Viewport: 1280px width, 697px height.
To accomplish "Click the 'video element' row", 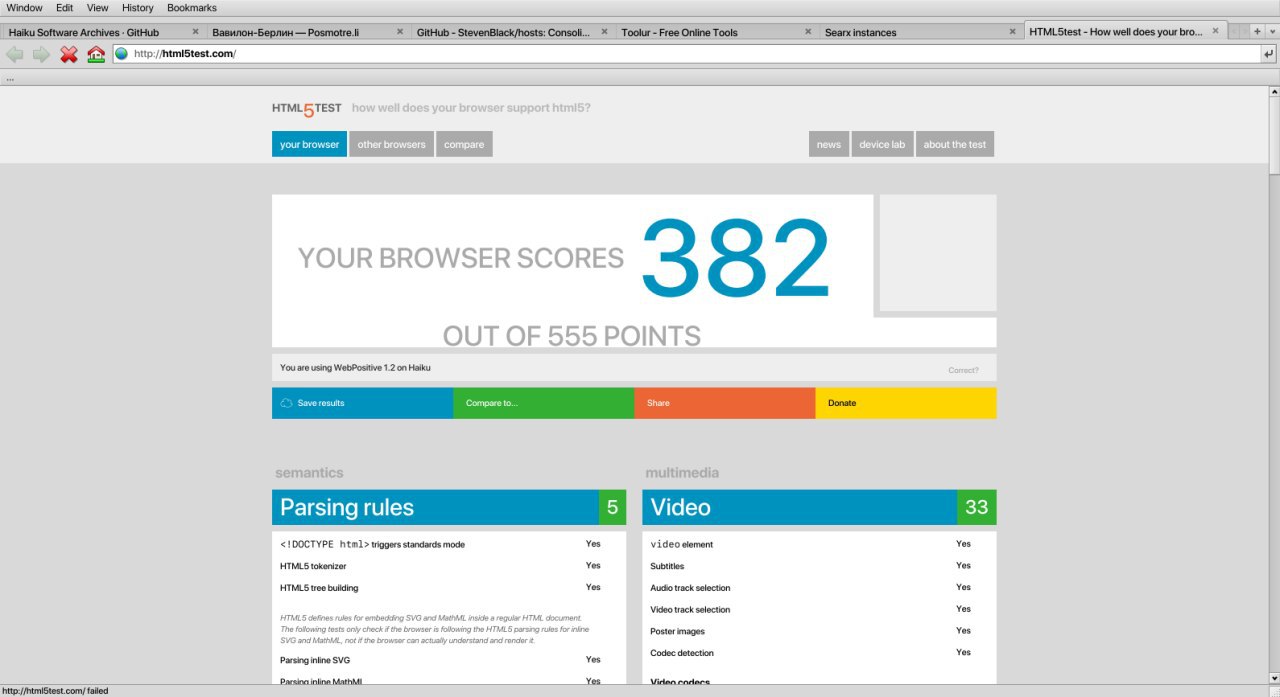I will coord(819,544).
